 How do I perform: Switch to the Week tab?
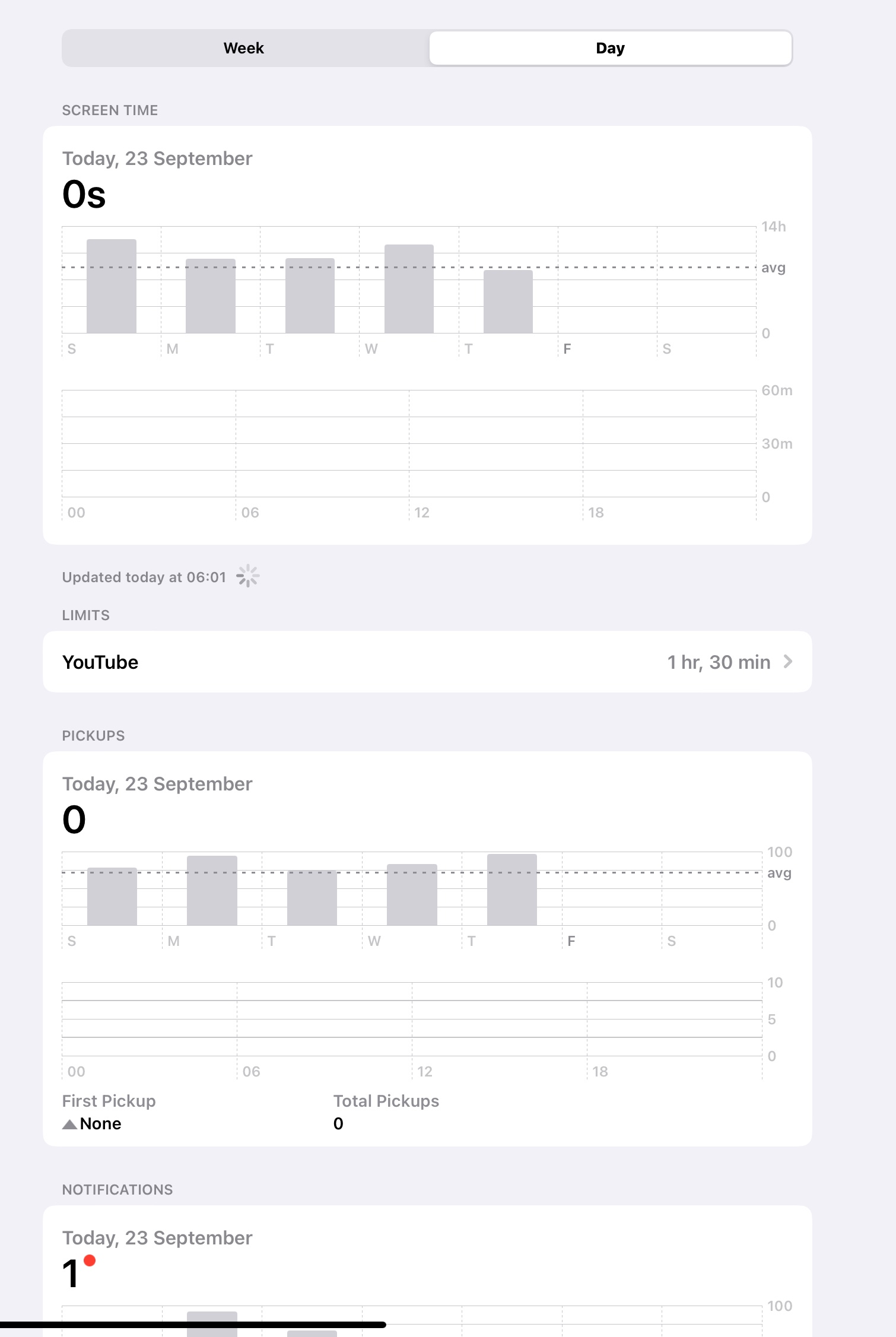coord(244,48)
